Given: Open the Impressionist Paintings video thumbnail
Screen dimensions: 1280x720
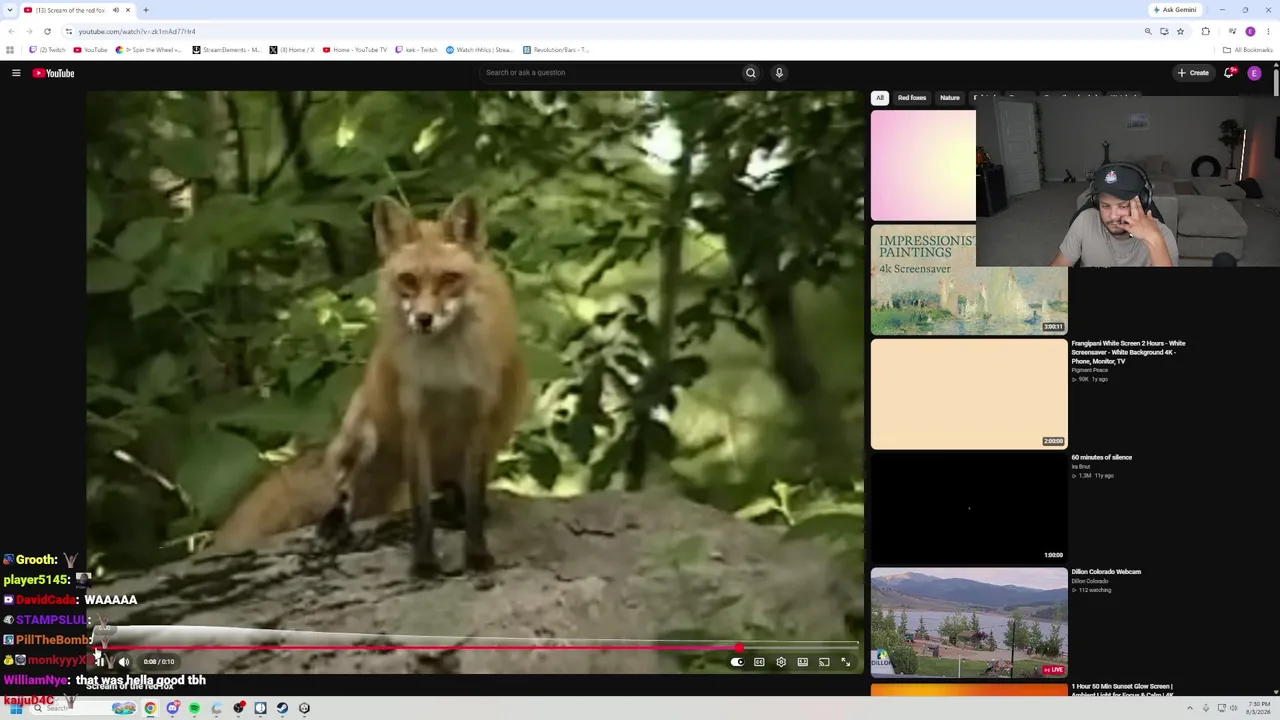Looking at the screenshot, I should point(969,280).
